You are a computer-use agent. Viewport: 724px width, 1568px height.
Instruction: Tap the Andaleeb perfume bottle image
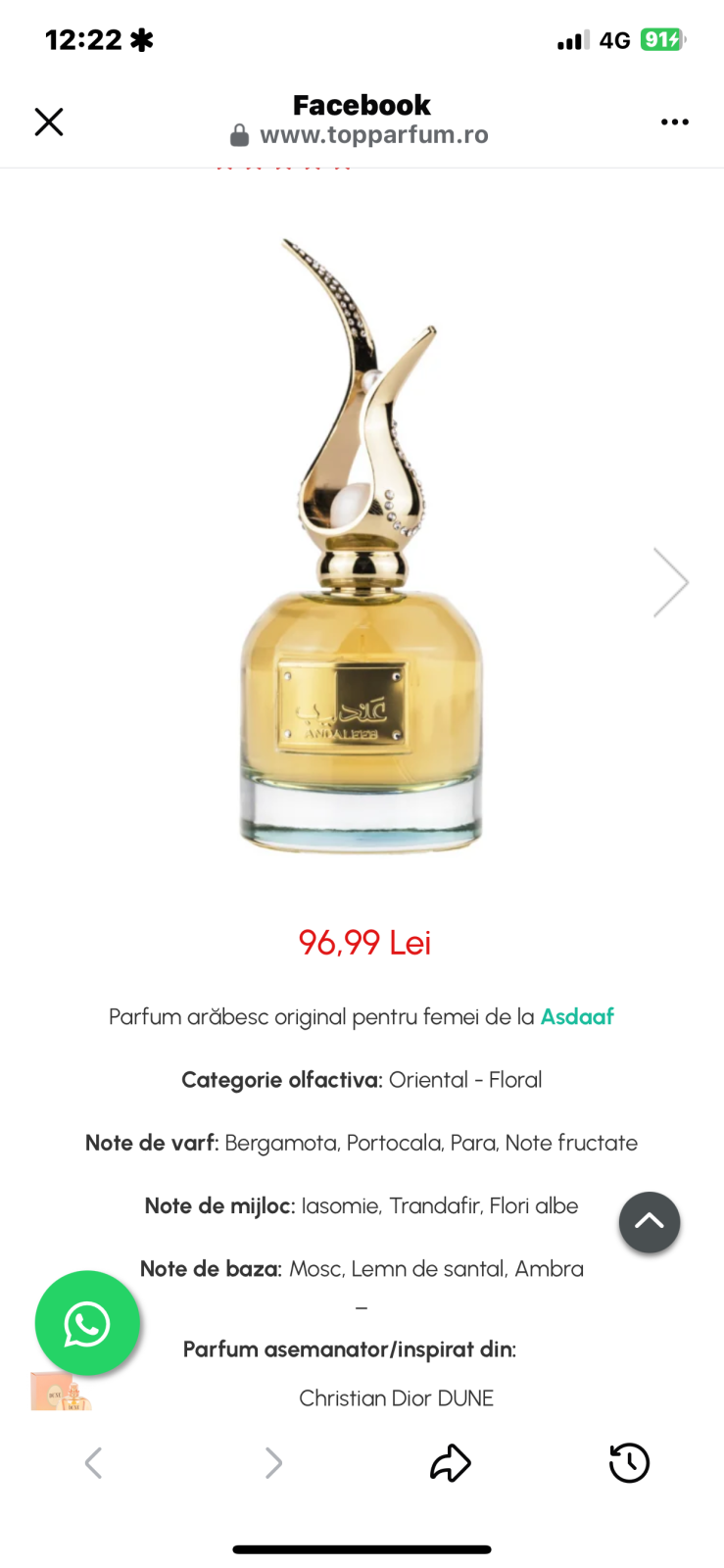tap(362, 544)
